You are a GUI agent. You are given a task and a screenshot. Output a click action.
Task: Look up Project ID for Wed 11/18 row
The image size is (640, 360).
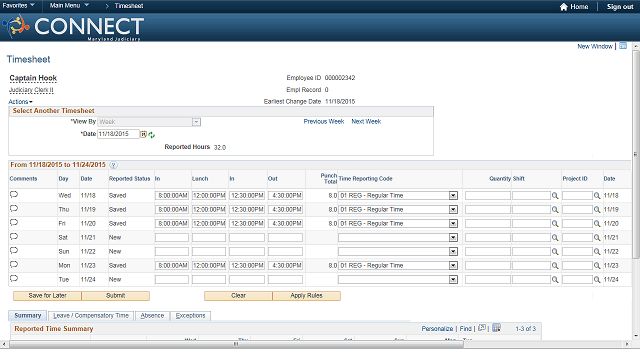(x=597, y=196)
